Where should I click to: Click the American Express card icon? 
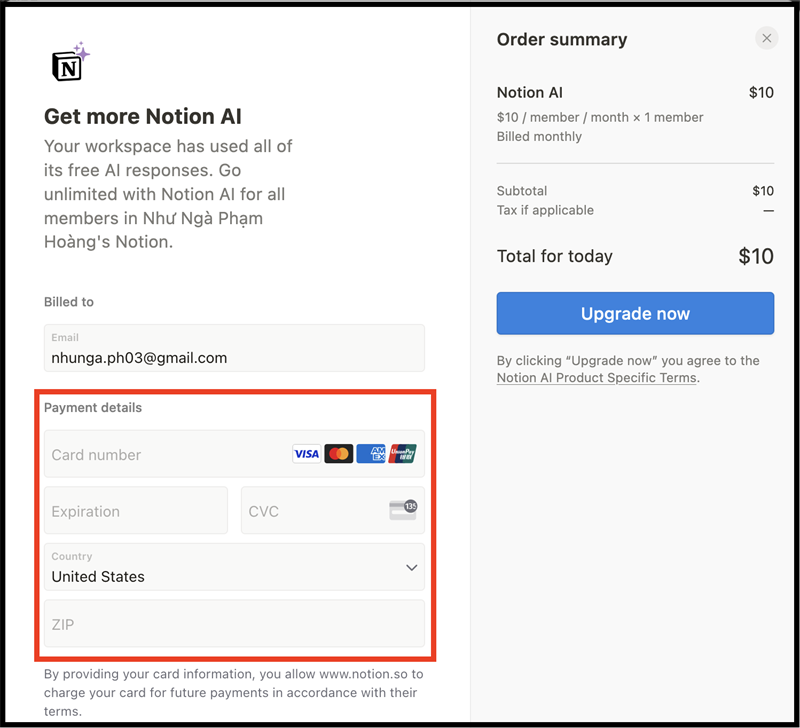[x=371, y=454]
